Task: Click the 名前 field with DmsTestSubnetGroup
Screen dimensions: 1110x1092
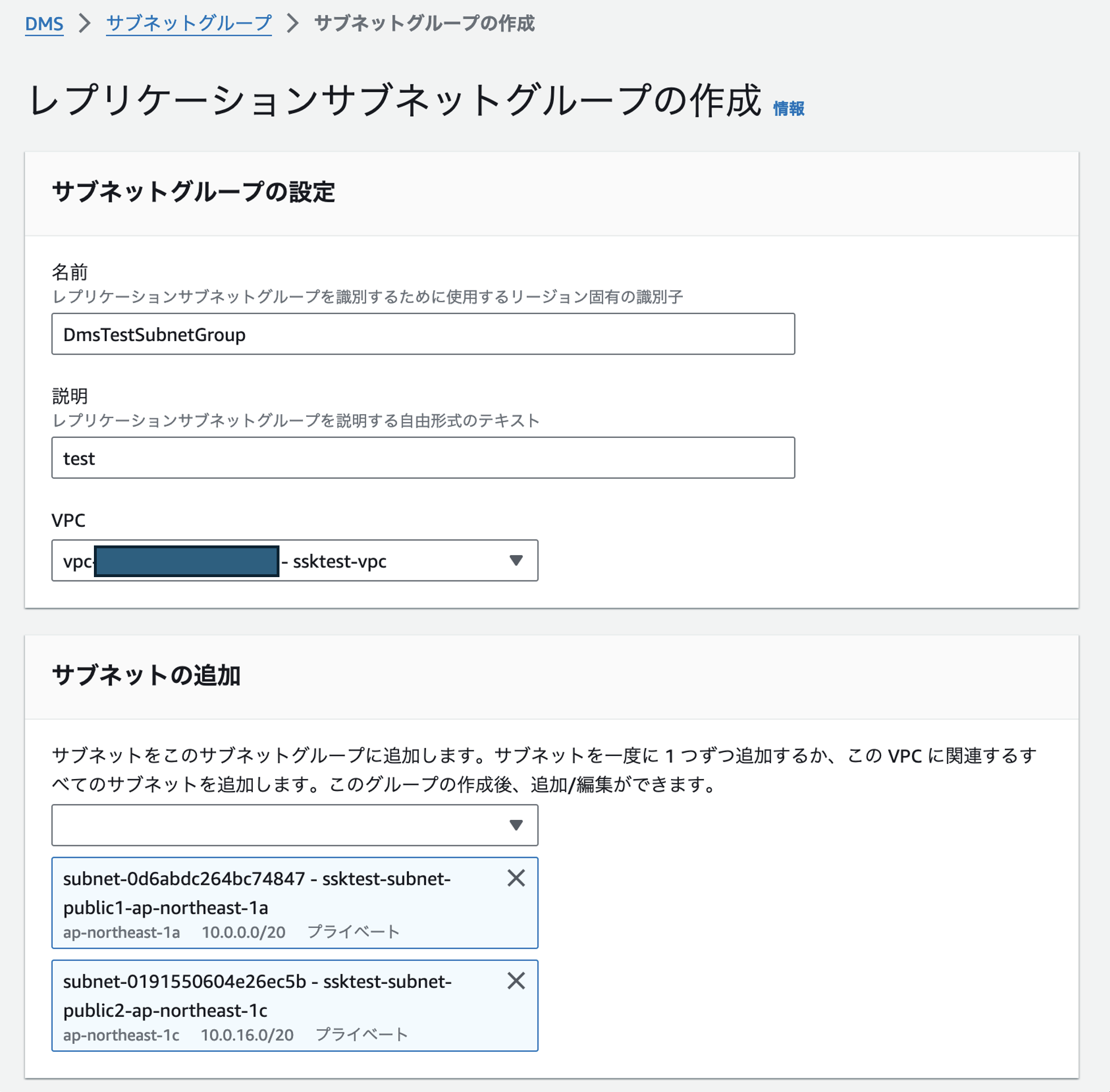Action: tap(423, 334)
